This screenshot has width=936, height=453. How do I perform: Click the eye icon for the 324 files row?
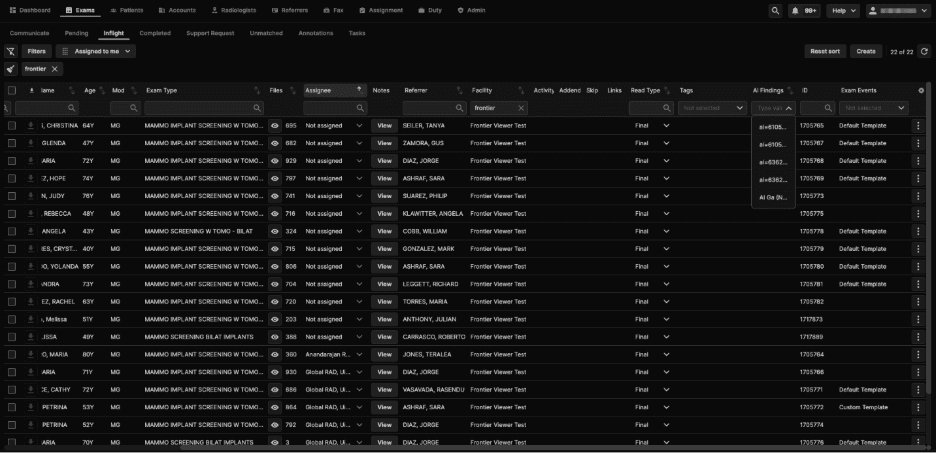point(275,232)
